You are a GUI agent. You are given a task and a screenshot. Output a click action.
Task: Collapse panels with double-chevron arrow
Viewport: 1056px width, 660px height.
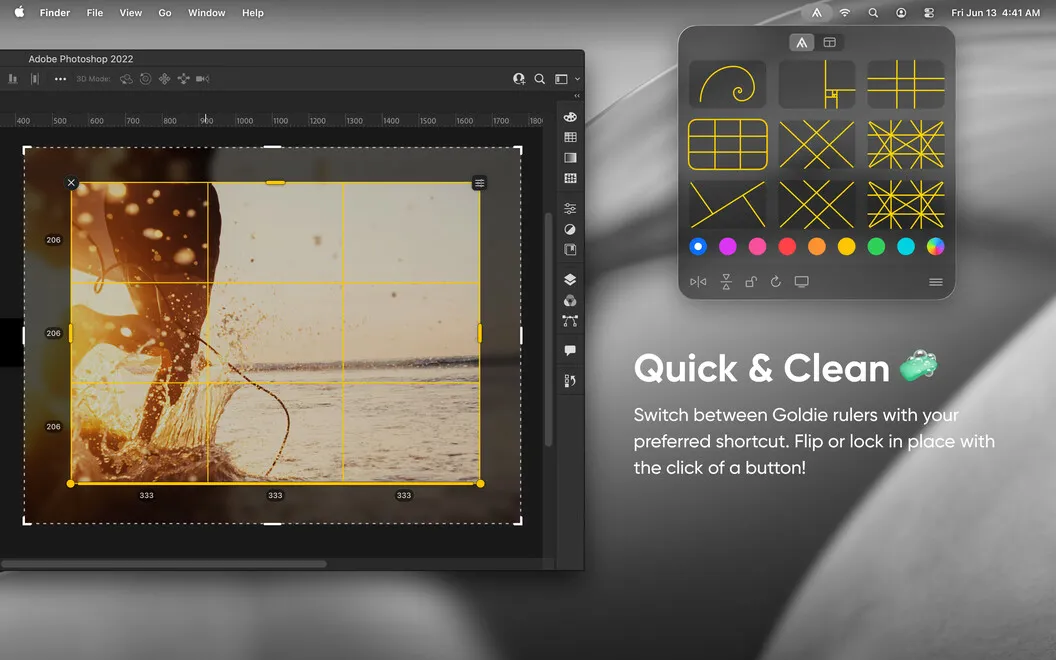[576, 96]
